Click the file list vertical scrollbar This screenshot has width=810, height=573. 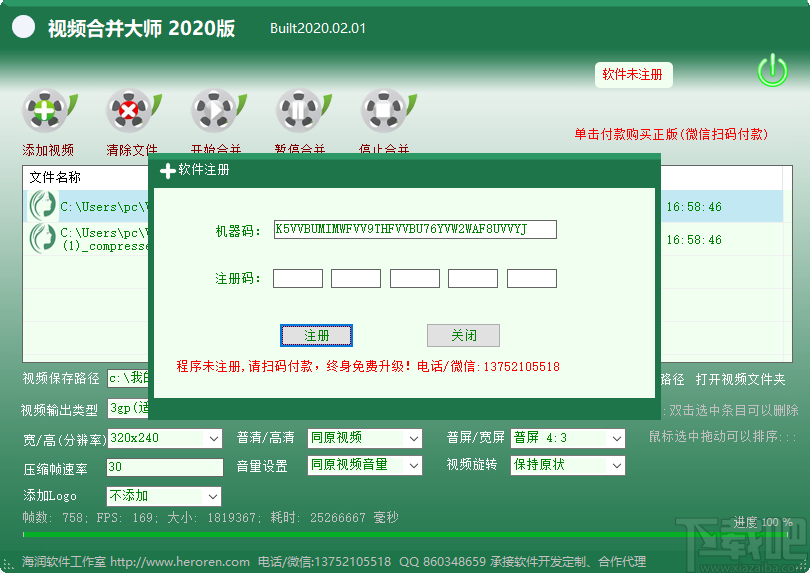tap(787, 264)
